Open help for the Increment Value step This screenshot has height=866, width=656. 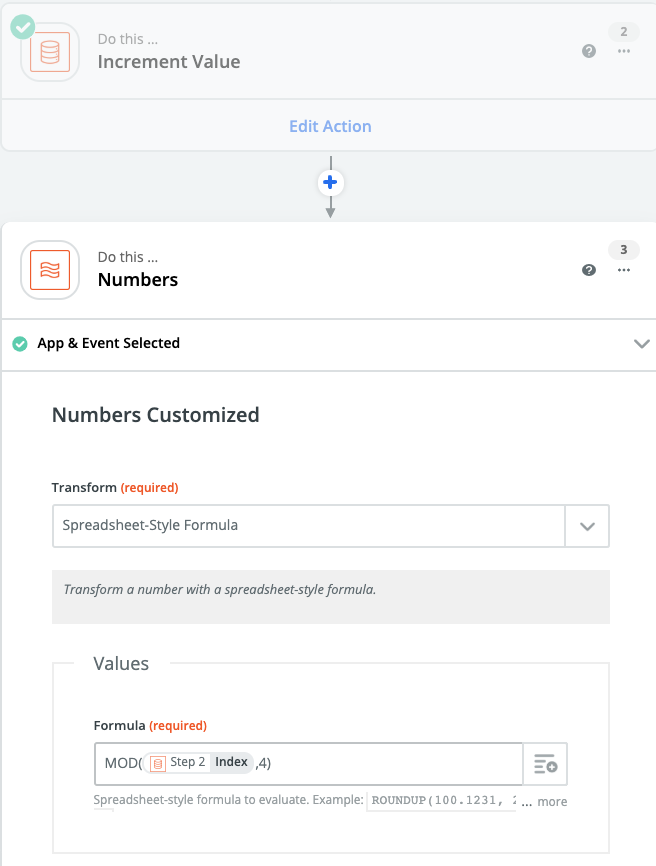coord(589,51)
